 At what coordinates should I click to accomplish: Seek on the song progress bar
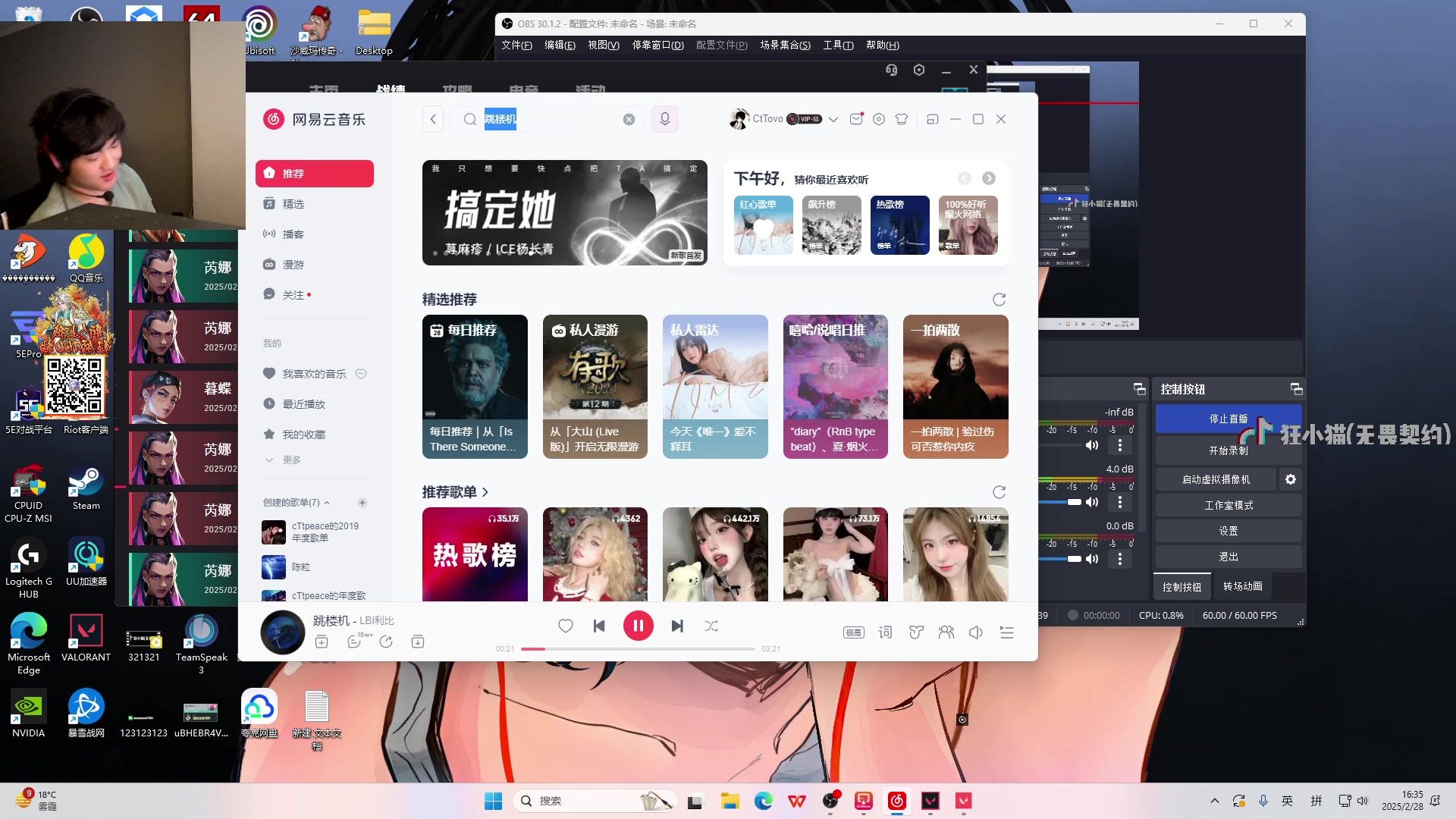[x=639, y=649]
